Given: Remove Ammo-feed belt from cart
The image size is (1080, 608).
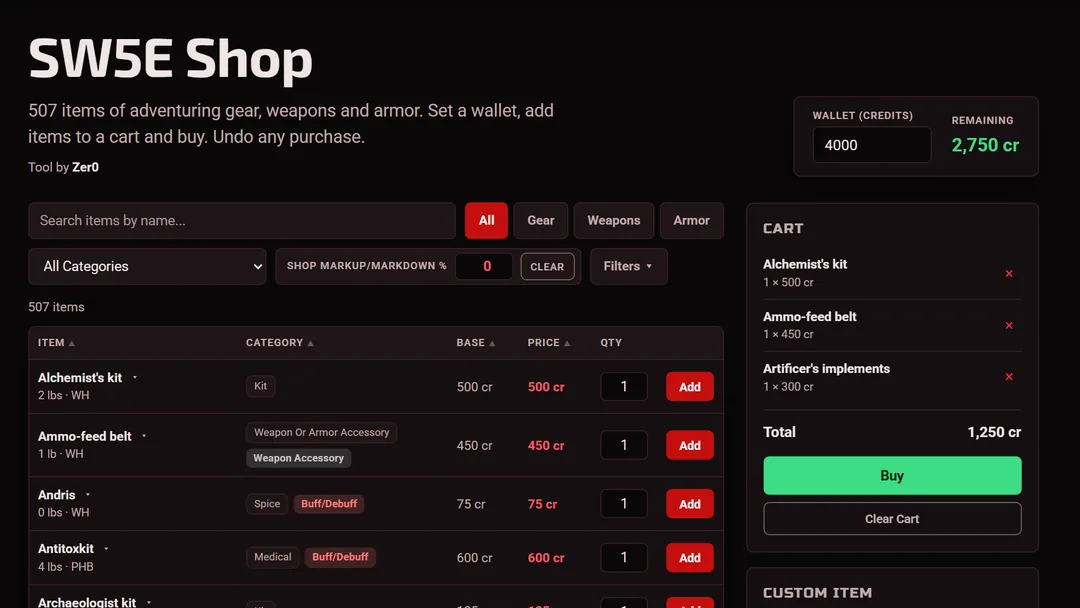Looking at the screenshot, I should (x=1008, y=325).
